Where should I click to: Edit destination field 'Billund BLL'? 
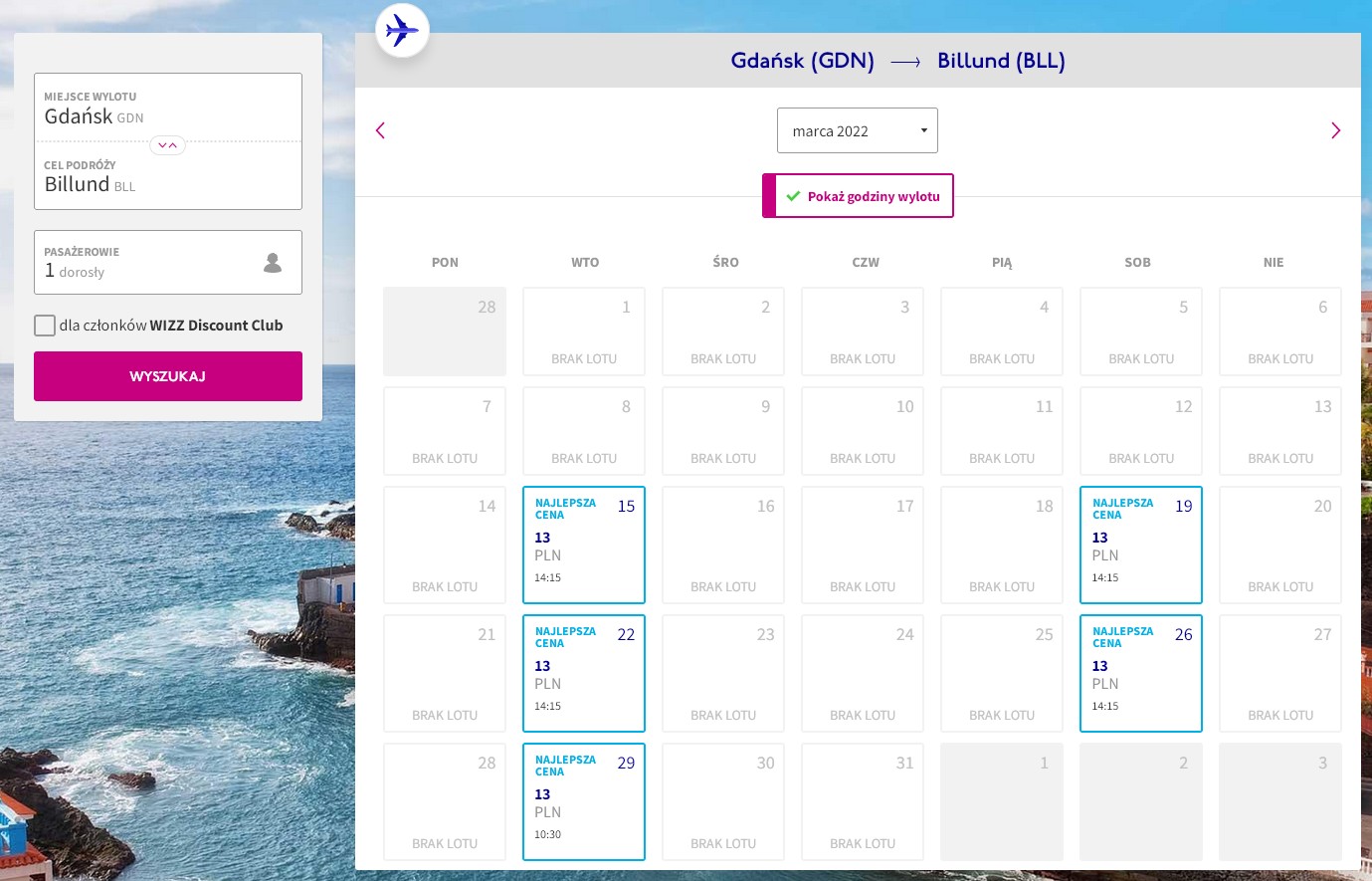[x=168, y=176]
